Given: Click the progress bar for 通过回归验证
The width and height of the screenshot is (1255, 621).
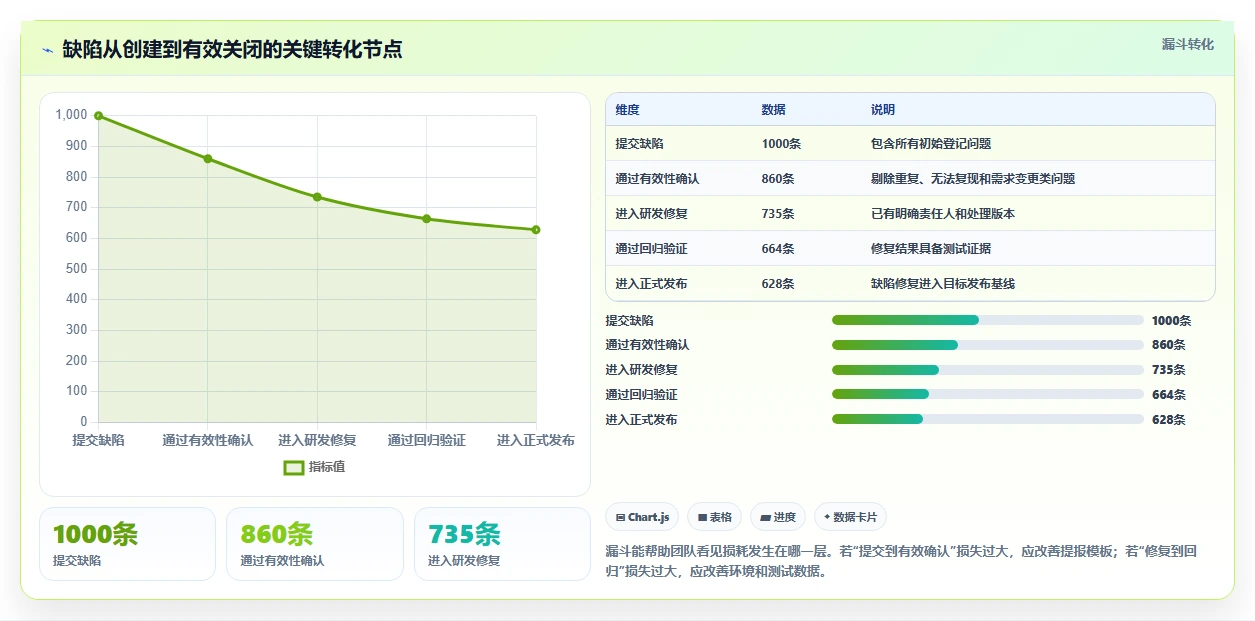Looking at the screenshot, I should point(988,395).
